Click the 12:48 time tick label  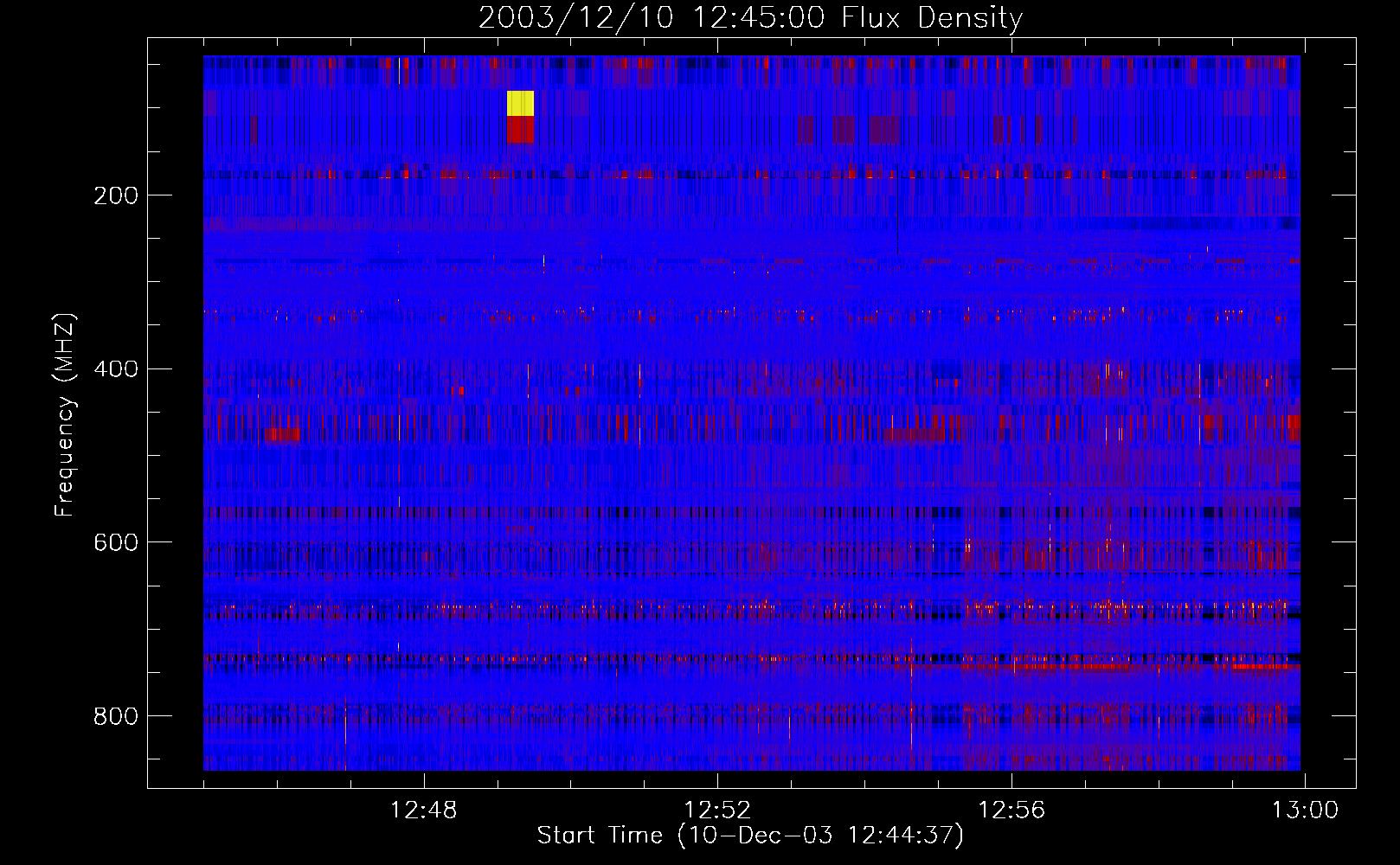coord(423,810)
